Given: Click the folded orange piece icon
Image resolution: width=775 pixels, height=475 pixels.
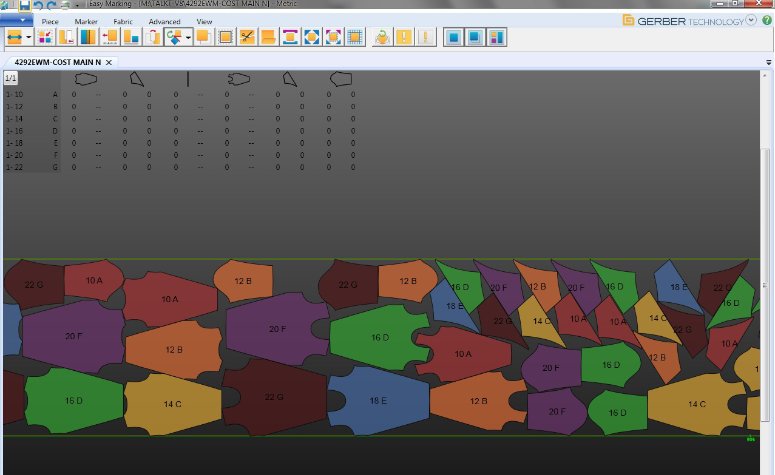Looking at the screenshot, I should click(x=268, y=37).
